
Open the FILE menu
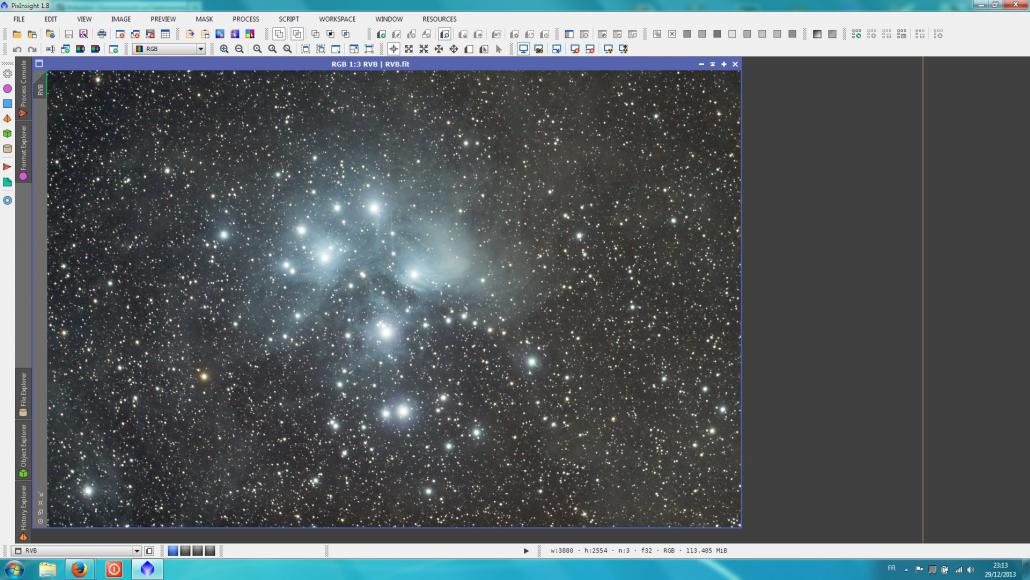(19, 19)
